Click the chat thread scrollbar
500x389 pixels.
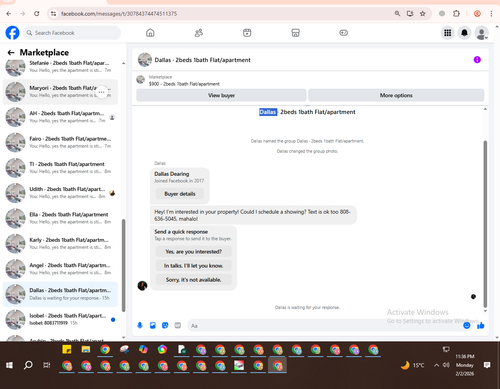[x=485, y=224]
